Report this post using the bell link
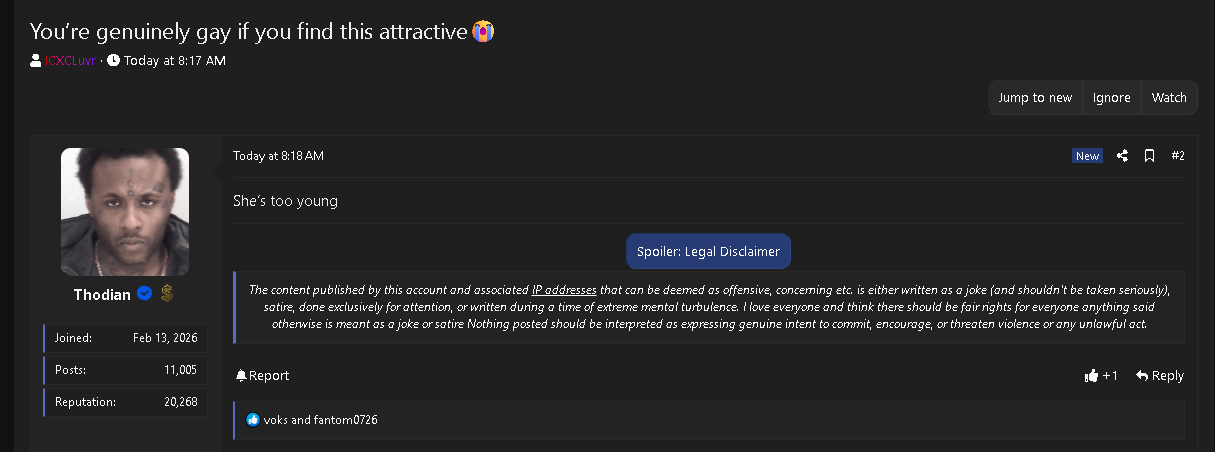 coord(263,376)
